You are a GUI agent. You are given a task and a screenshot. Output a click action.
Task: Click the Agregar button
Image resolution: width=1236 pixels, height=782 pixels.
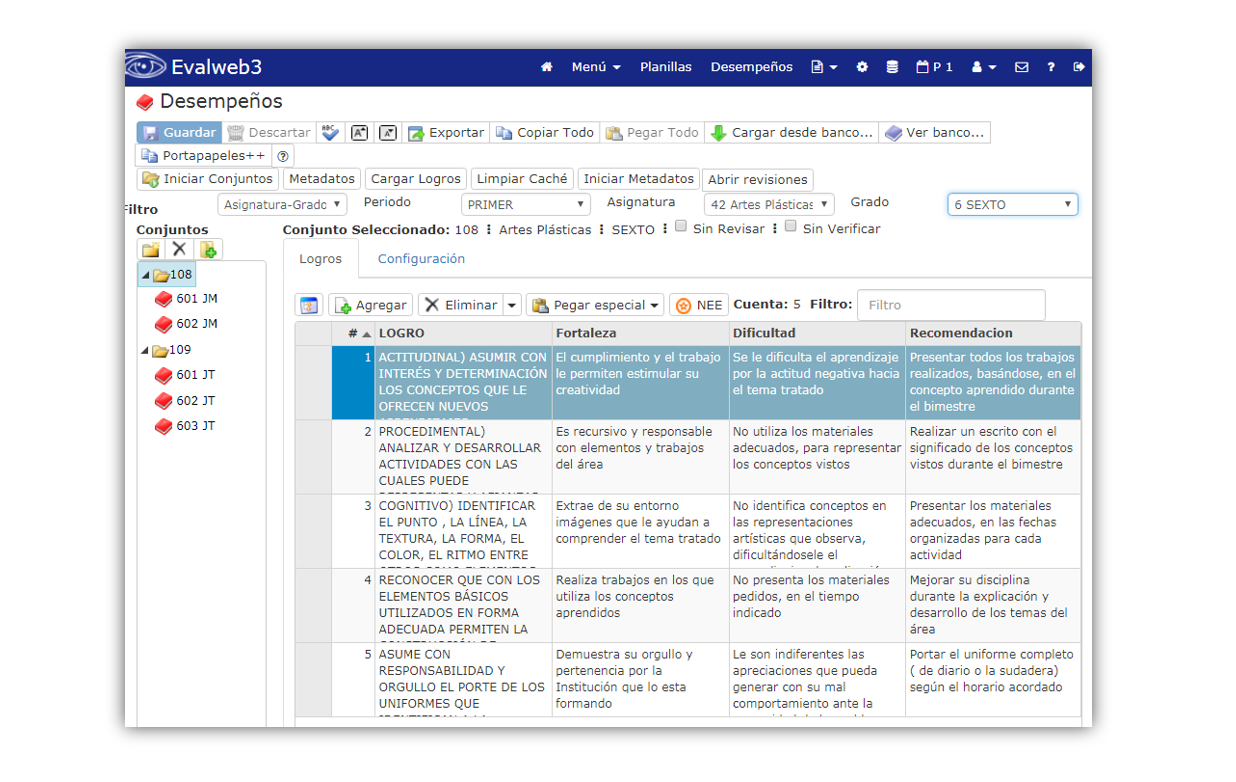369,305
